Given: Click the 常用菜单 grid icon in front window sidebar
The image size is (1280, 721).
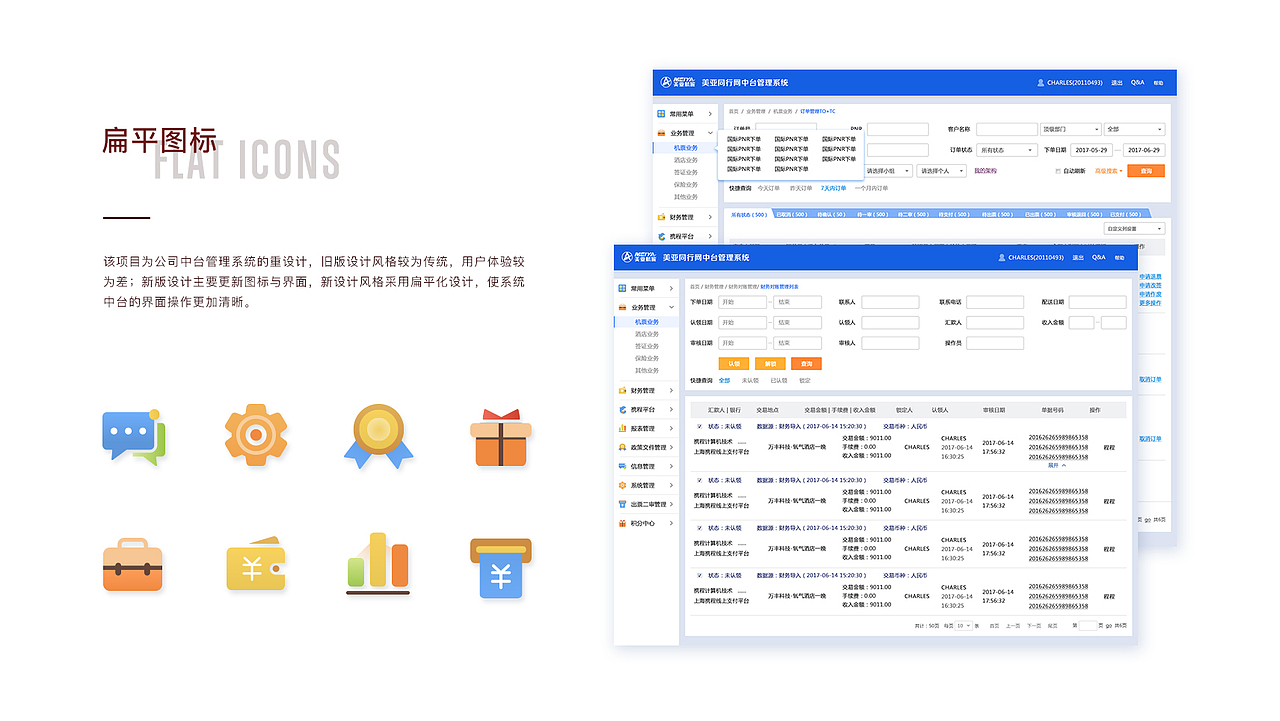Looking at the screenshot, I should point(623,288).
